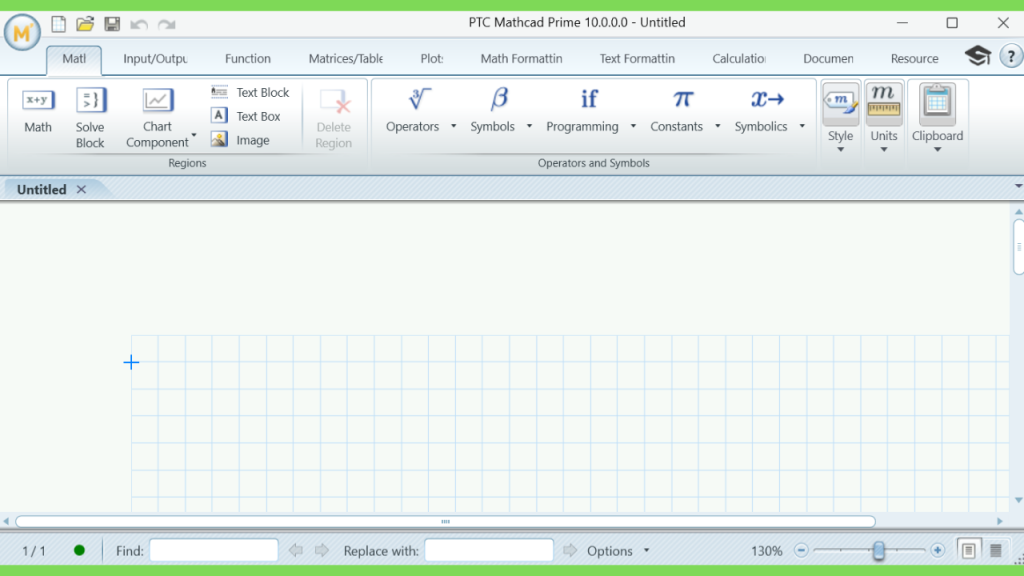Open the Clipboard group
The height and width of the screenshot is (576, 1024).
(938, 118)
